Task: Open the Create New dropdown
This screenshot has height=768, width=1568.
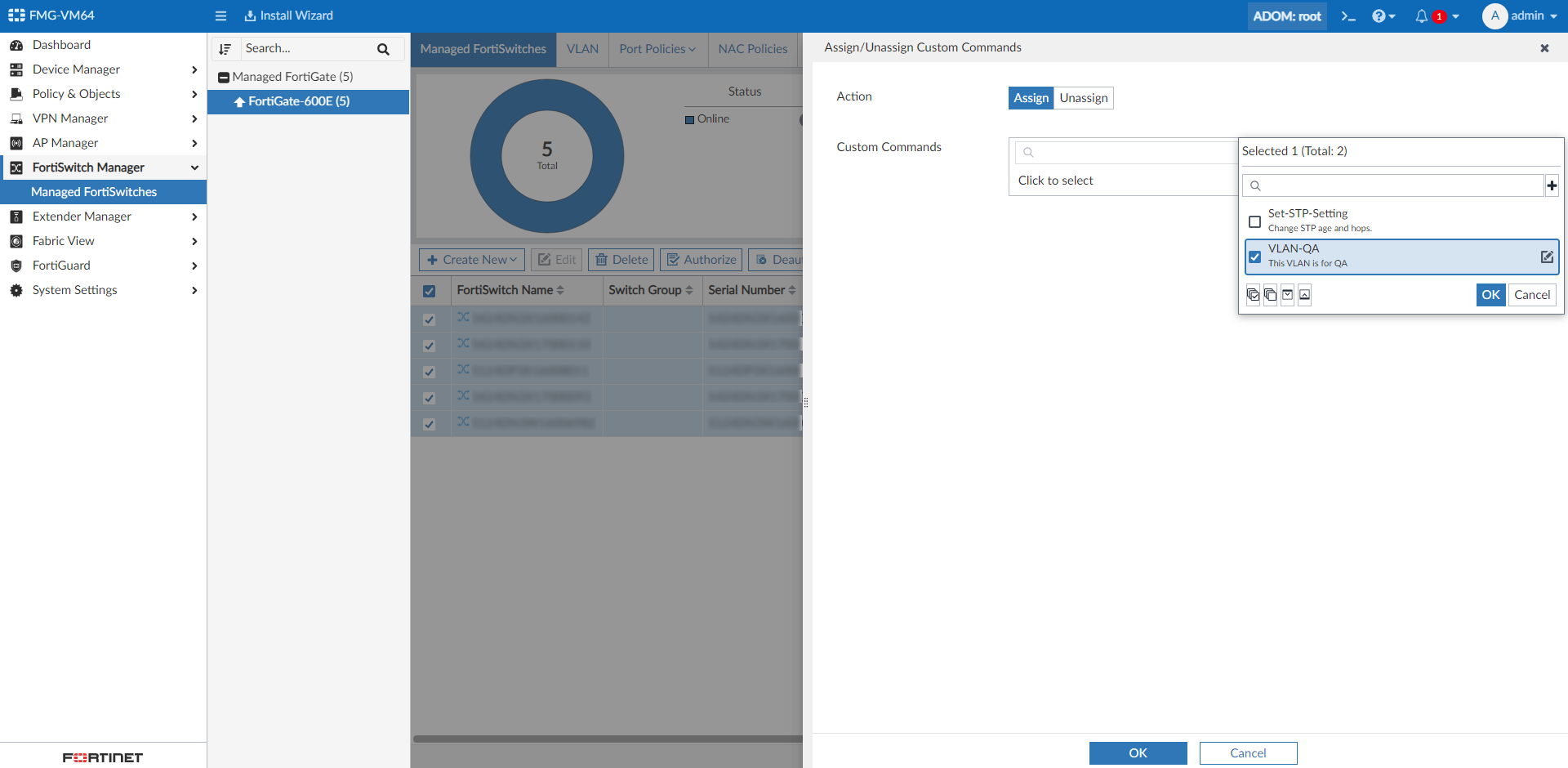Action: 472,260
